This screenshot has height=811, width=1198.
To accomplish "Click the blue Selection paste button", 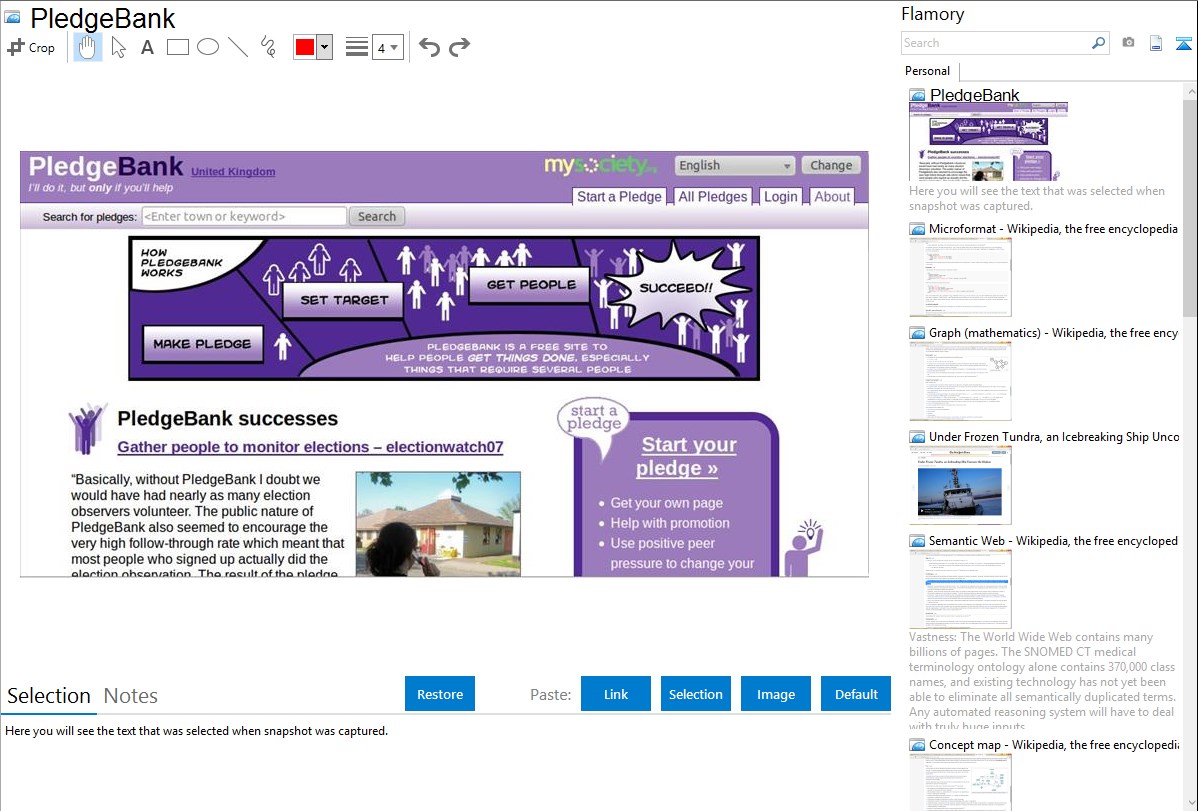I will point(695,694).
